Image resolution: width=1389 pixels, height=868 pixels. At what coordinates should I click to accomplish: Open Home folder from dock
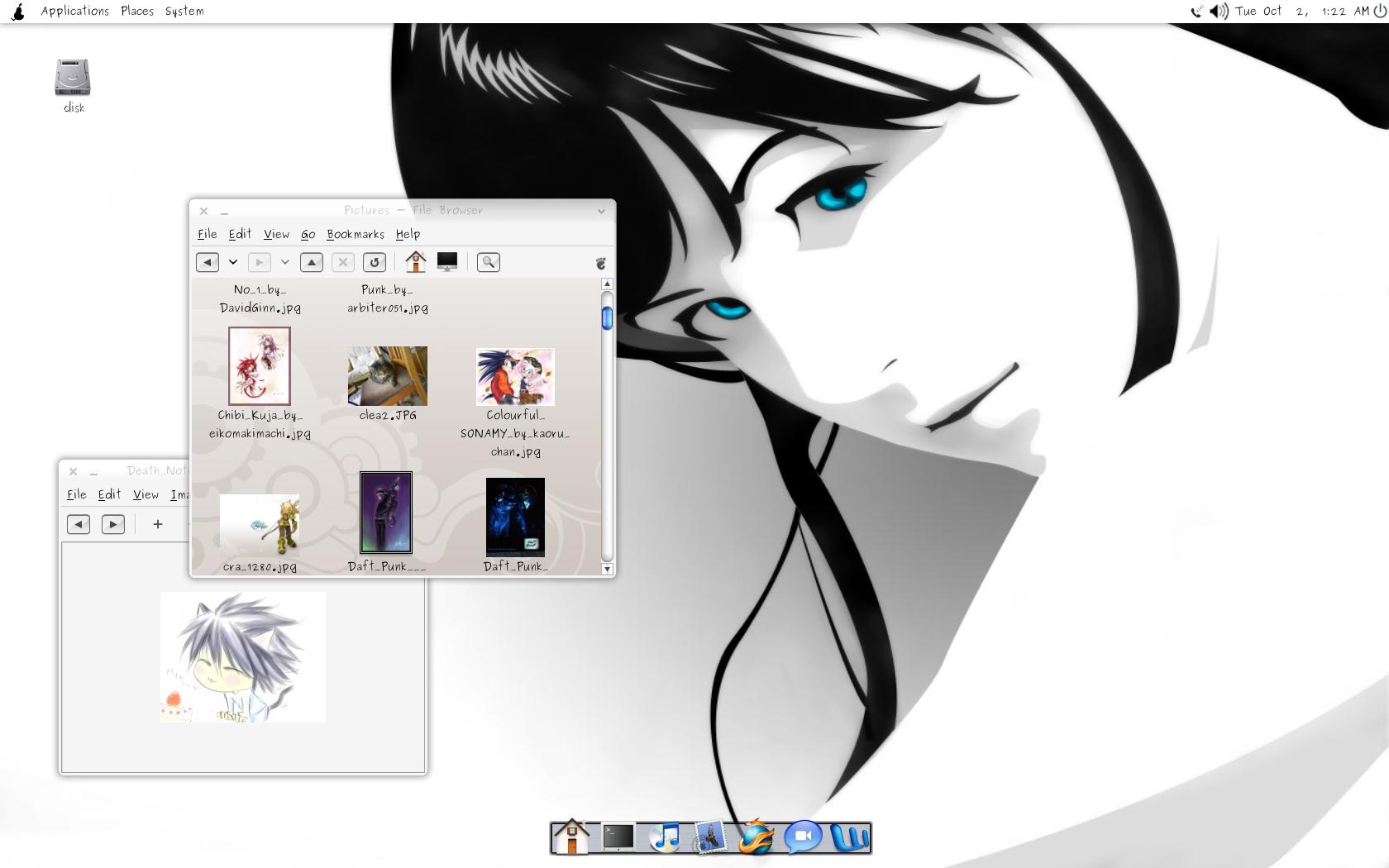point(571,837)
